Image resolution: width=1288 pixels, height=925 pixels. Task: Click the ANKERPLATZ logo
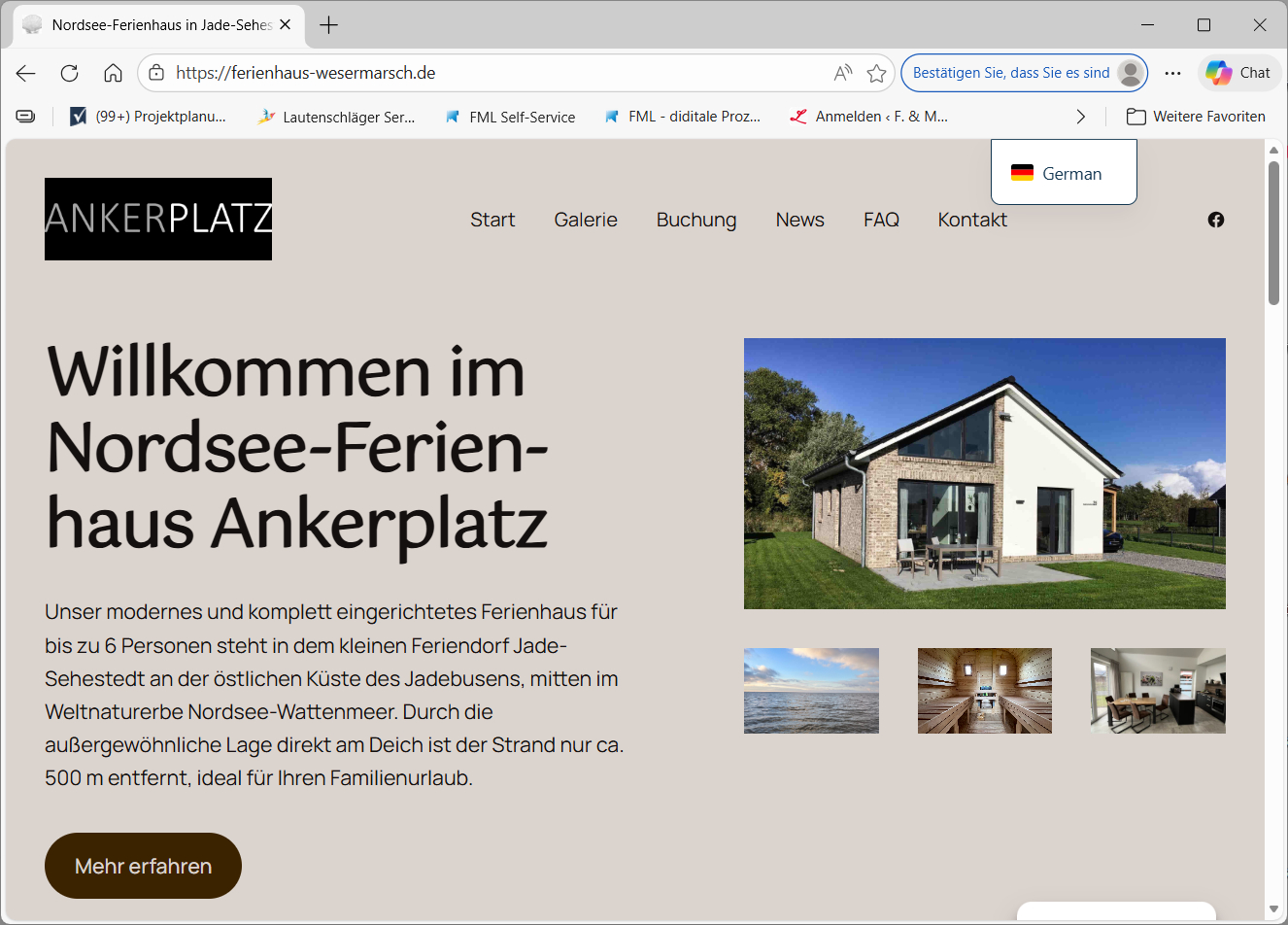pos(158,219)
